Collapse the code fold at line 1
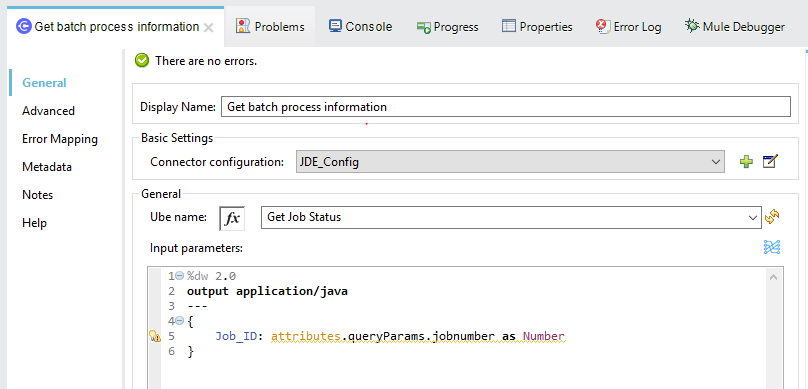 coord(180,276)
